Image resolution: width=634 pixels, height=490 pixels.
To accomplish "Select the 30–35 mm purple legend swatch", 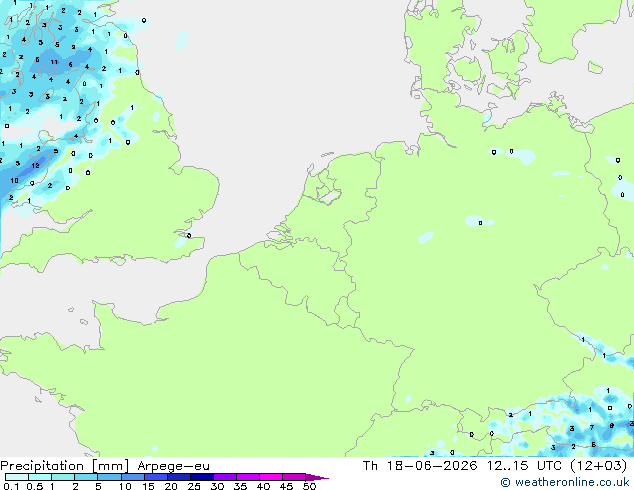I will [224, 477].
